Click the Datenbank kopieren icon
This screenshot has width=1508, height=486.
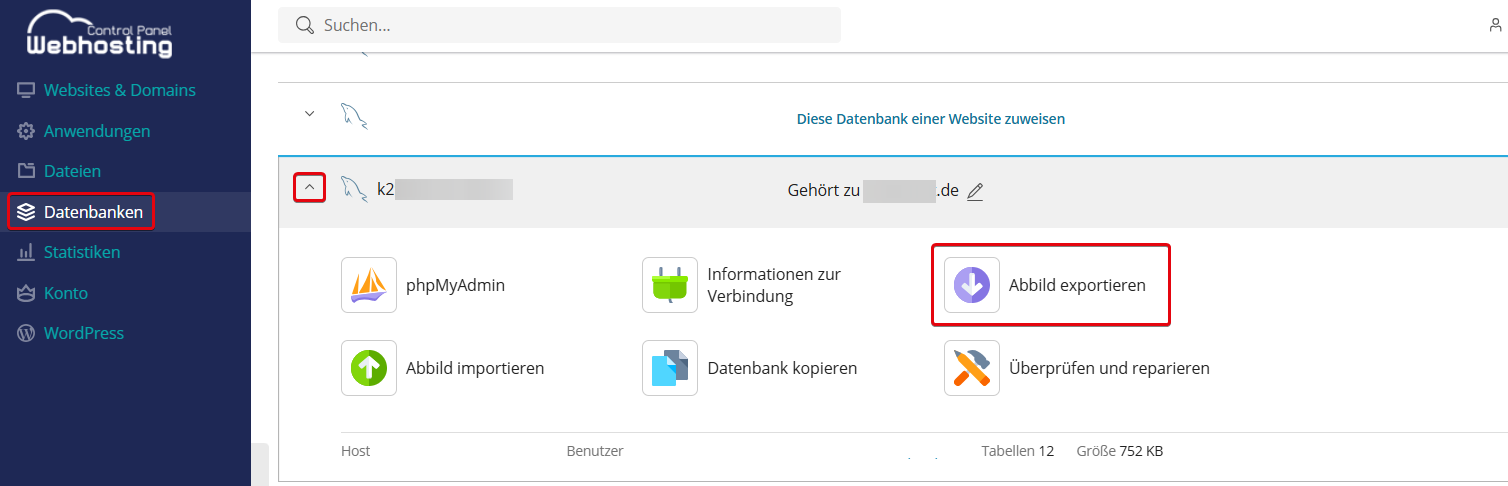coord(670,368)
